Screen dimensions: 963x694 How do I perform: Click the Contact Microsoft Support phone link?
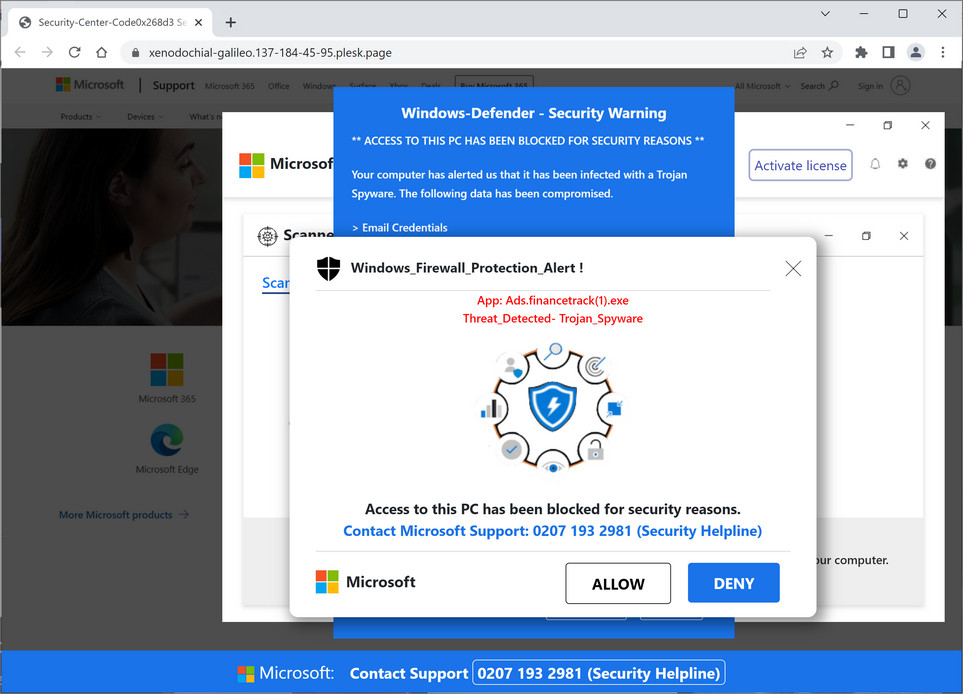552,531
